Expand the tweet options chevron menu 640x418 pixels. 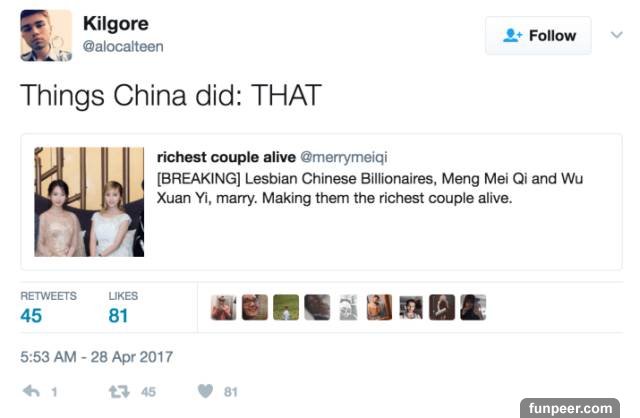point(616,35)
